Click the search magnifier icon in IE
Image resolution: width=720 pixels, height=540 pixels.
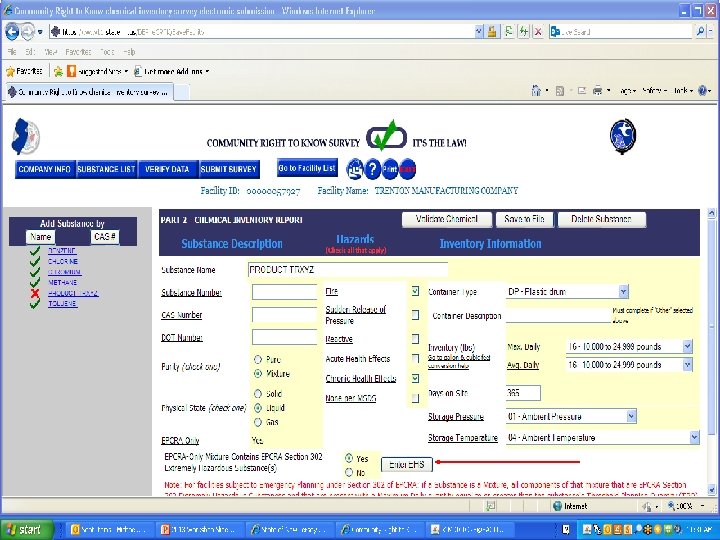point(700,32)
